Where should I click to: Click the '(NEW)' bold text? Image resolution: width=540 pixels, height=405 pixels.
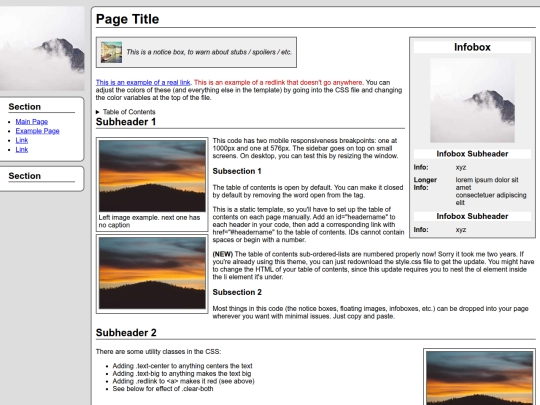(223, 254)
